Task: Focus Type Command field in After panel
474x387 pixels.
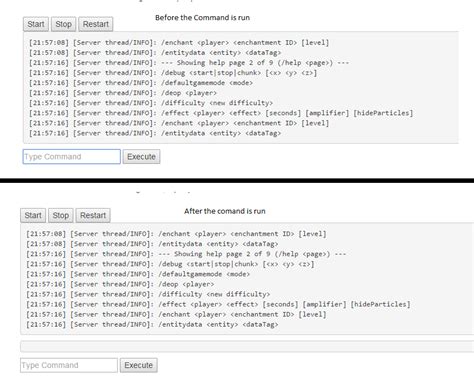Action: pos(69,365)
